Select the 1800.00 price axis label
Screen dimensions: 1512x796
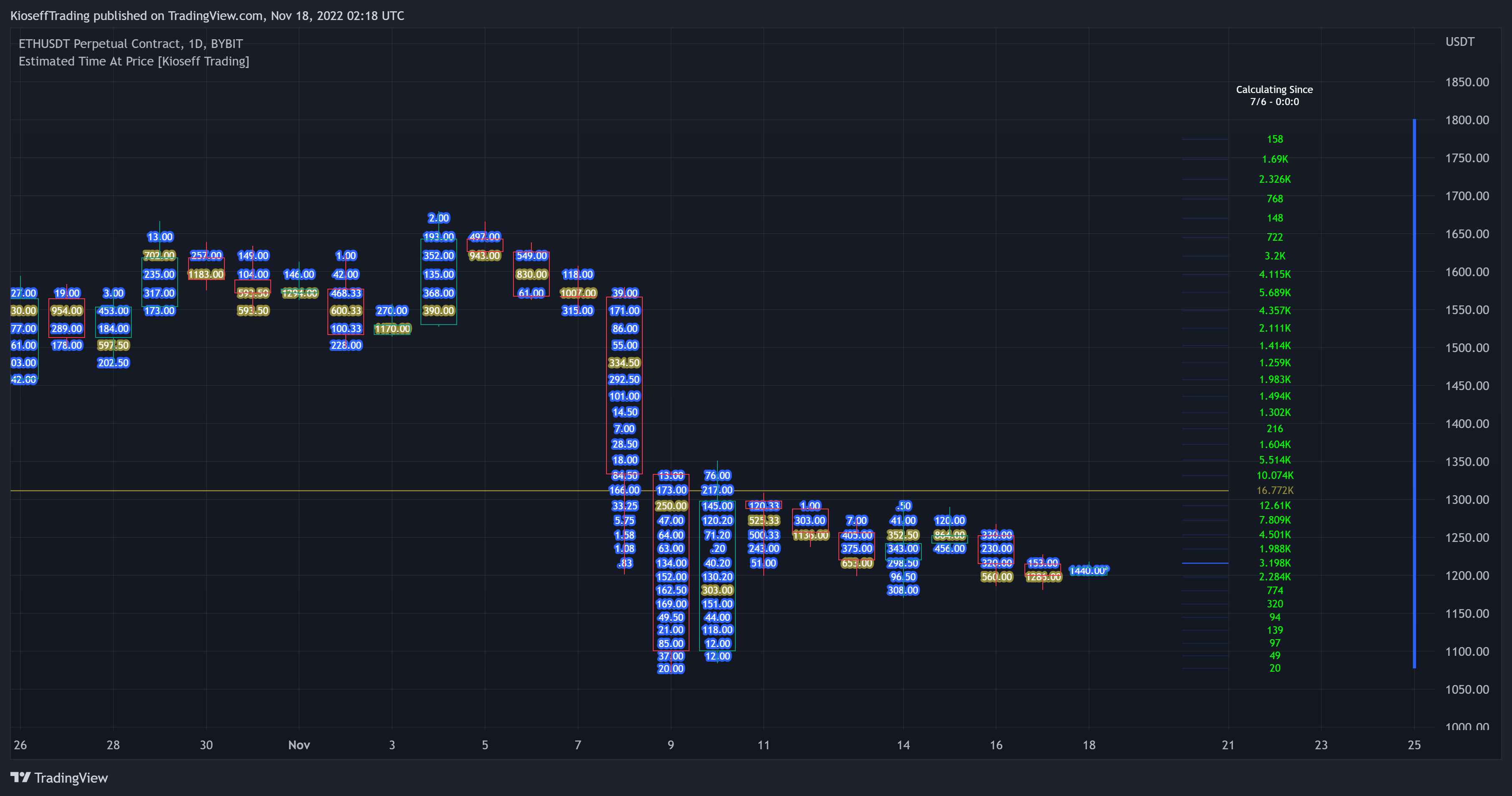pyautogui.click(x=1467, y=120)
